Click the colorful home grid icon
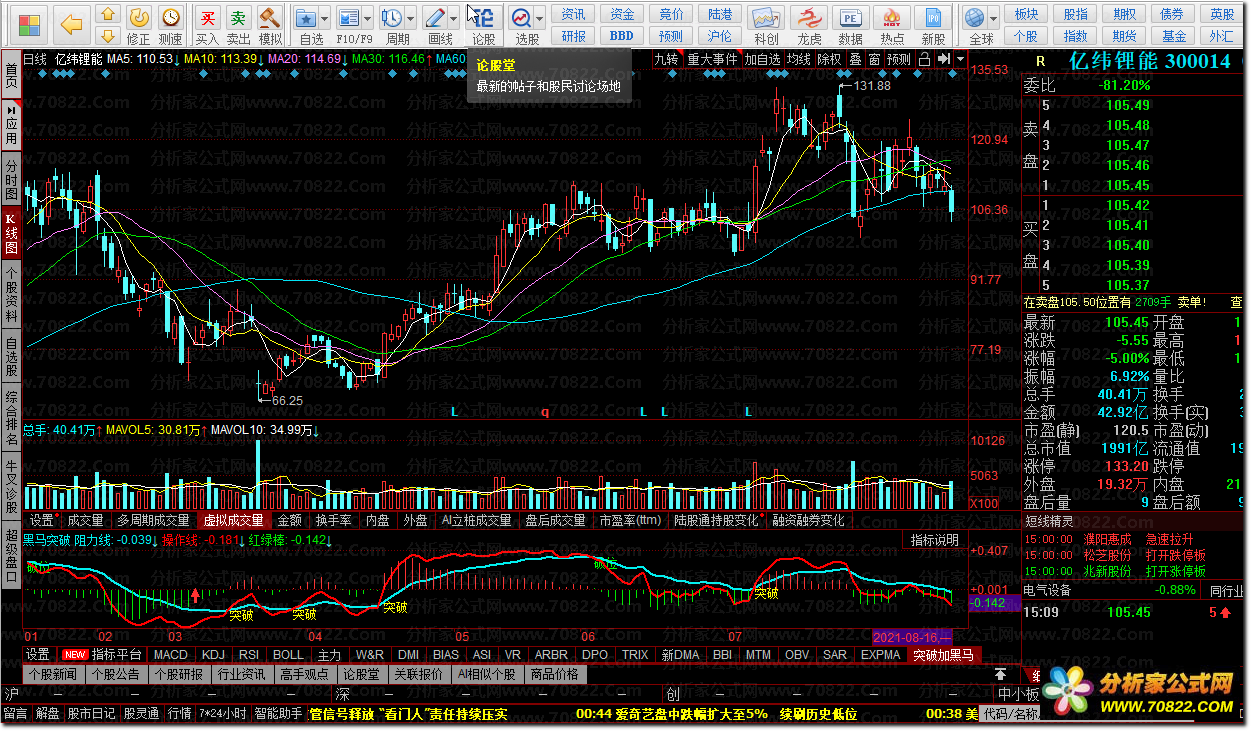 click(30, 24)
